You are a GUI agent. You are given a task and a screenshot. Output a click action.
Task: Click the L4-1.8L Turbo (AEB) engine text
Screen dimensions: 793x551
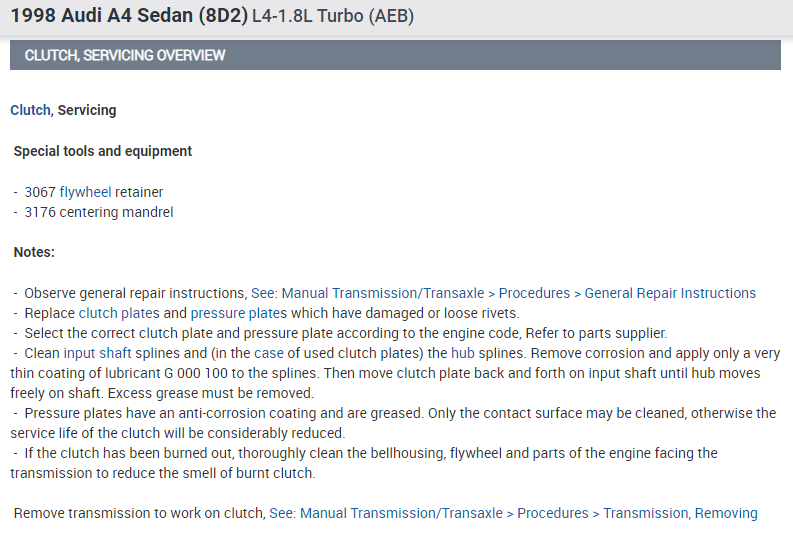pyautogui.click(x=333, y=17)
